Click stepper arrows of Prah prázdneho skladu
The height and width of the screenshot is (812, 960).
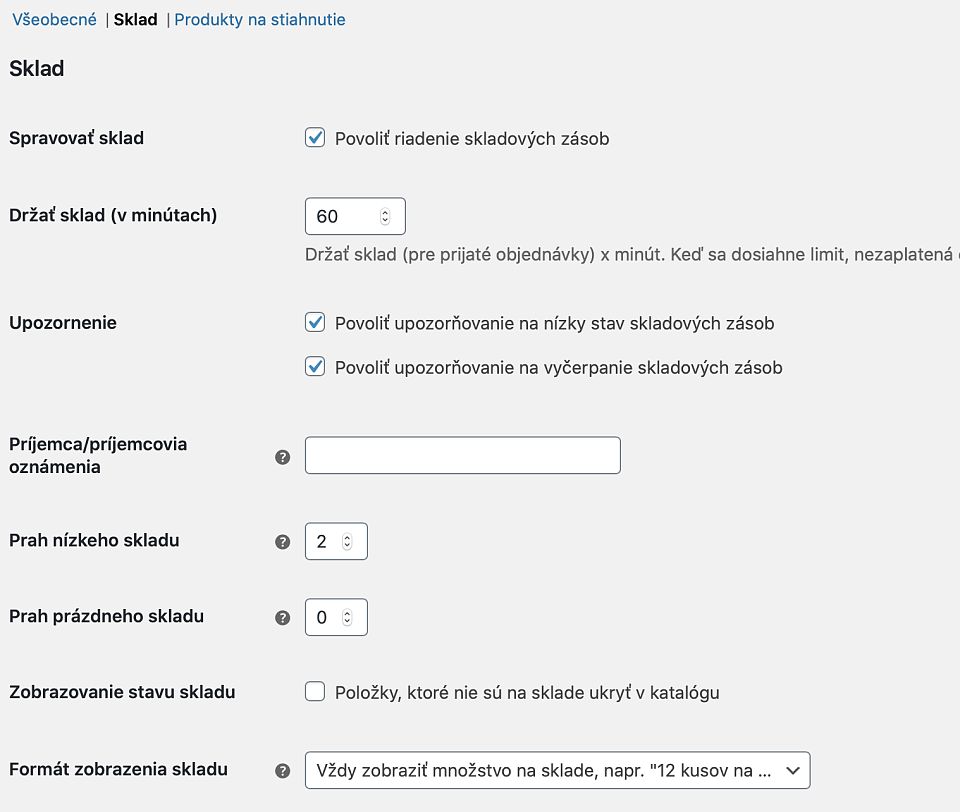(347, 618)
